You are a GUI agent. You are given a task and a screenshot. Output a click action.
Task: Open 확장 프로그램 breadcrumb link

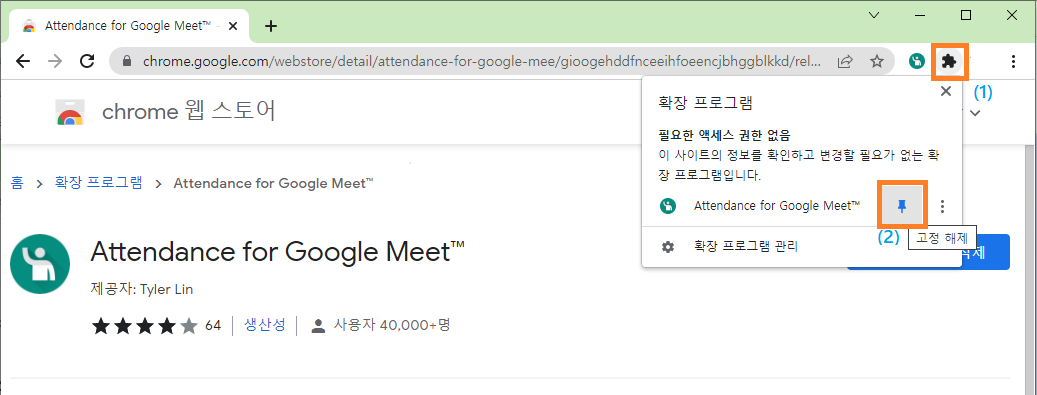coord(98,183)
